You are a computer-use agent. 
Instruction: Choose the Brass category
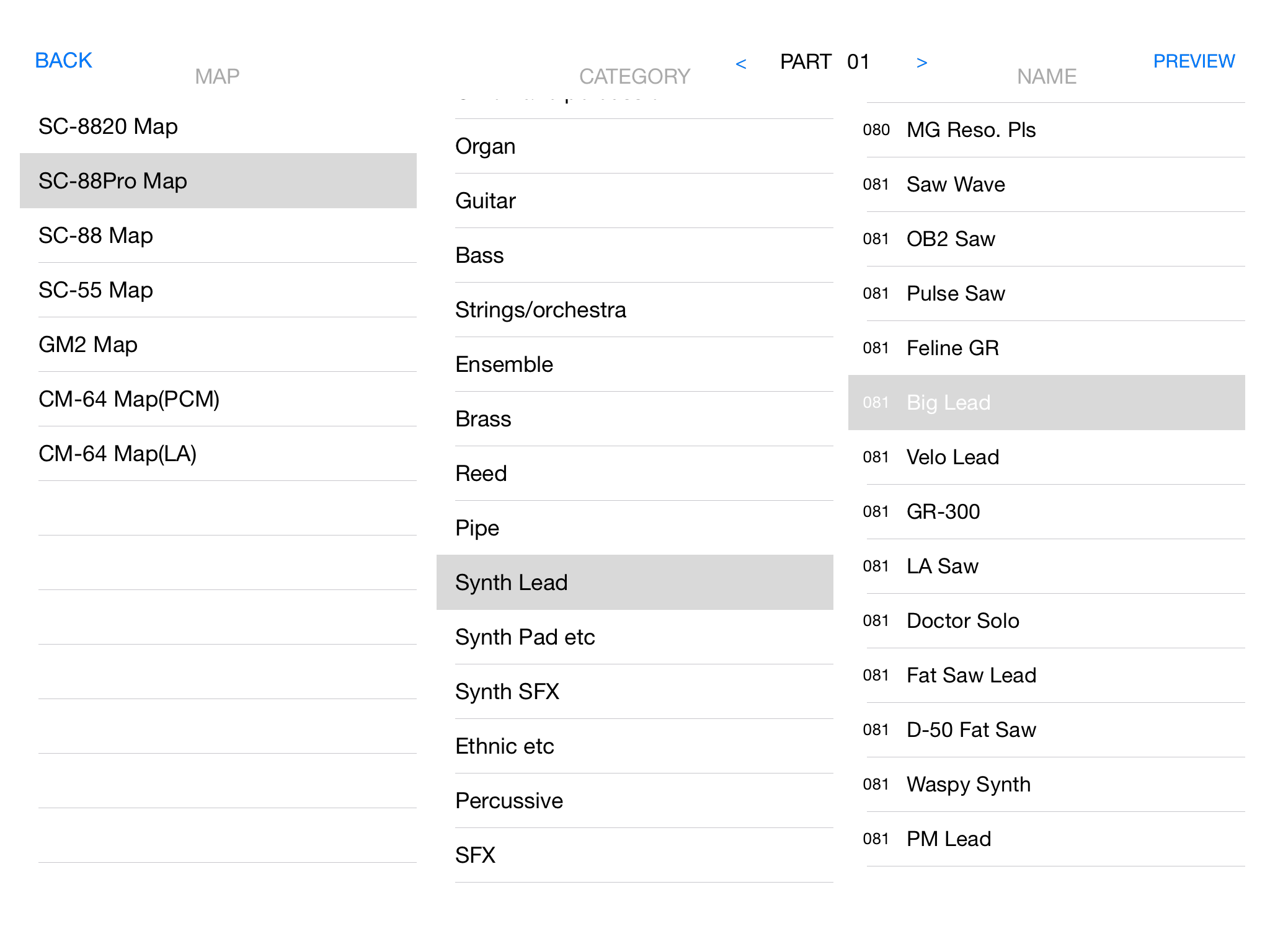[x=635, y=419]
